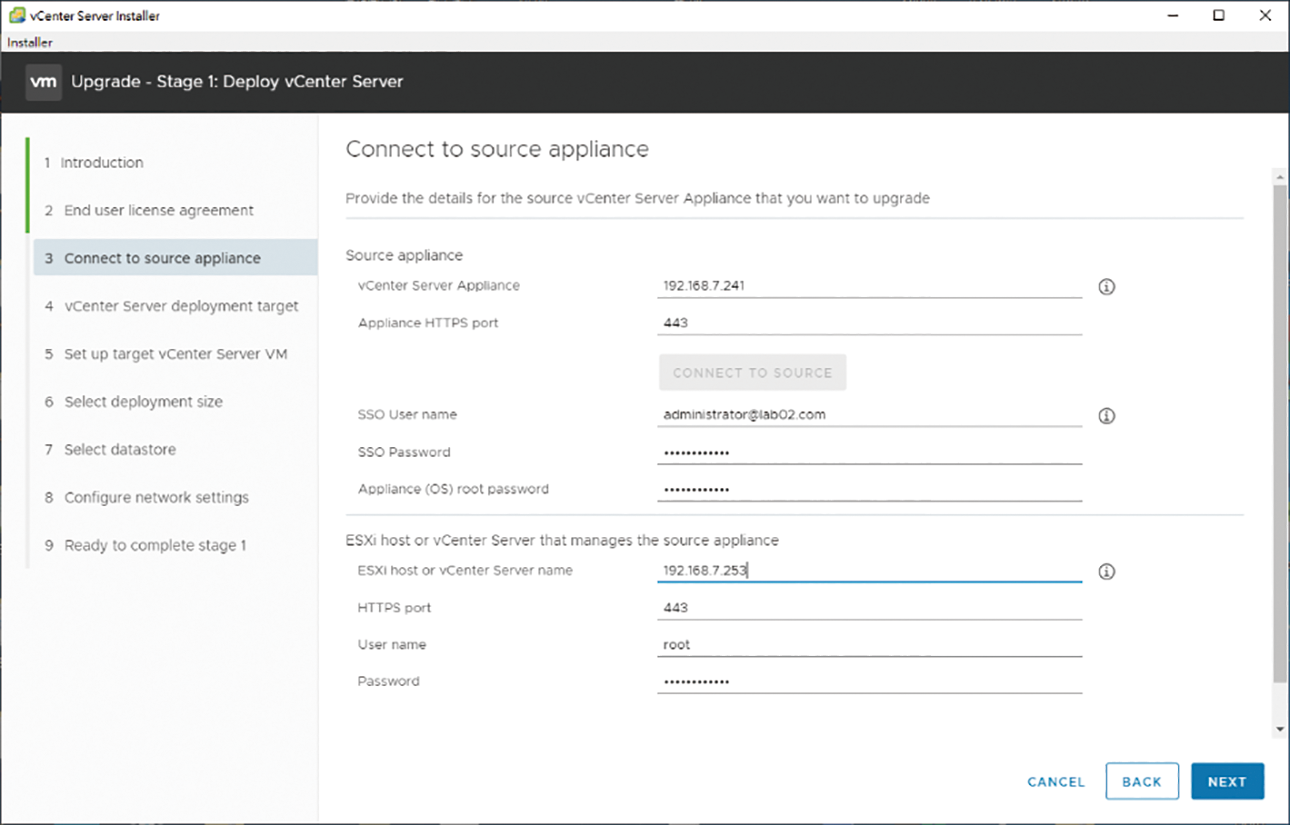Focus the Appliance HTTPS port field
The image size is (1290, 825).
point(870,323)
